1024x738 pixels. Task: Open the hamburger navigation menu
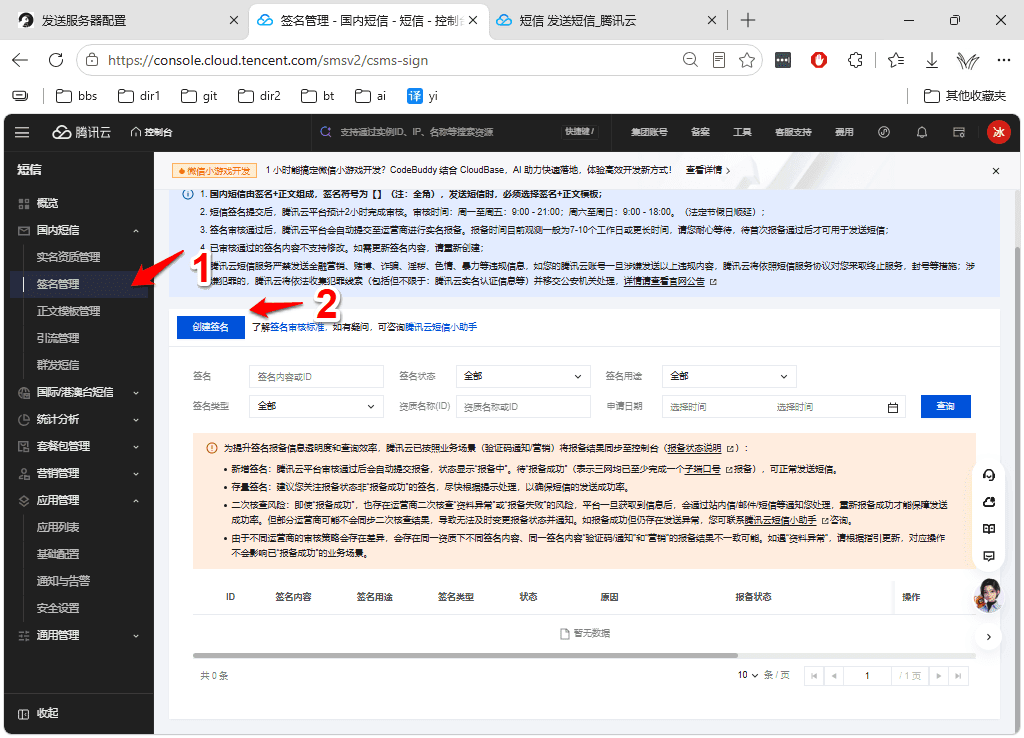click(x=22, y=133)
